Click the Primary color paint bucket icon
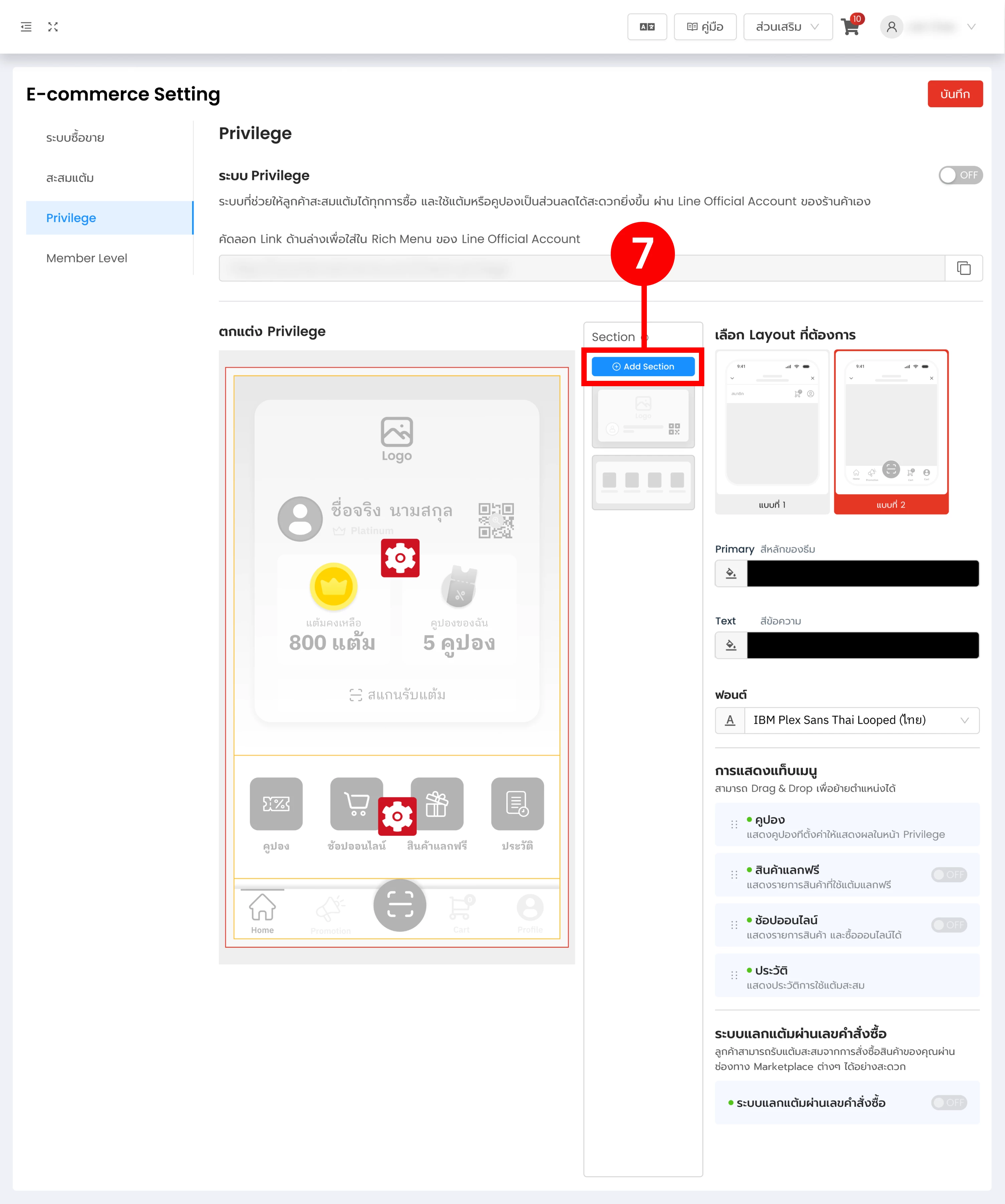This screenshot has height=1204, width=1005. pyautogui.click(x=731, y=573)
